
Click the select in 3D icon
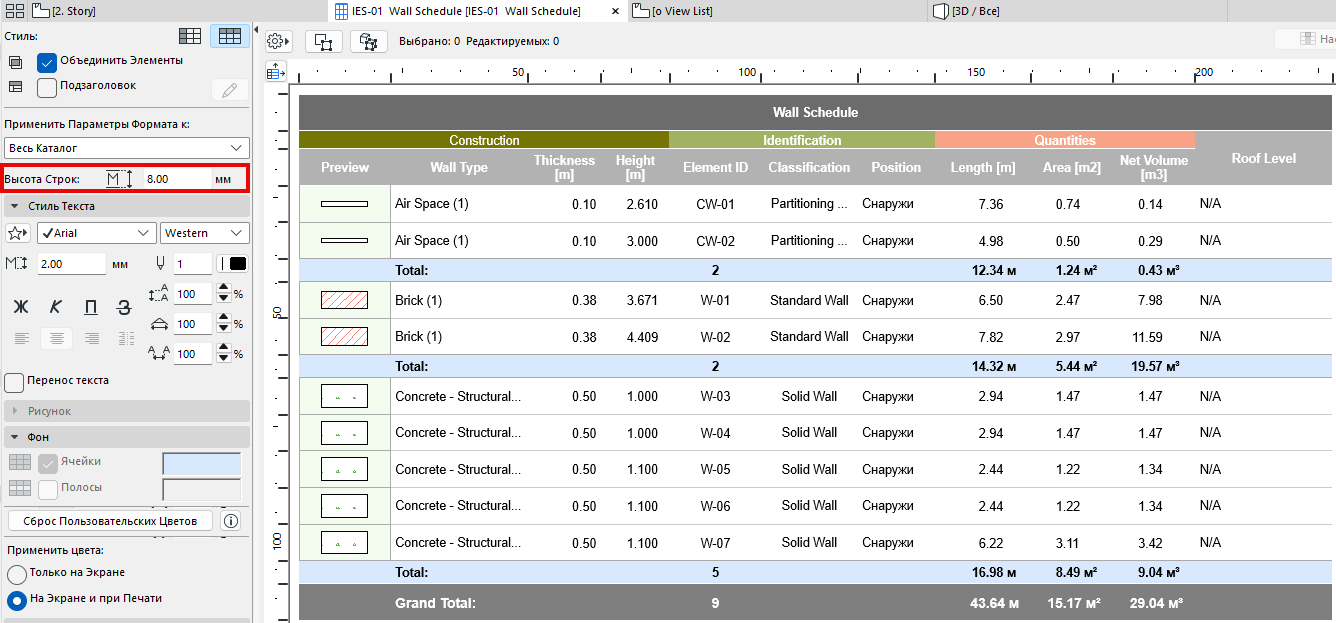[x=369, y=41]
